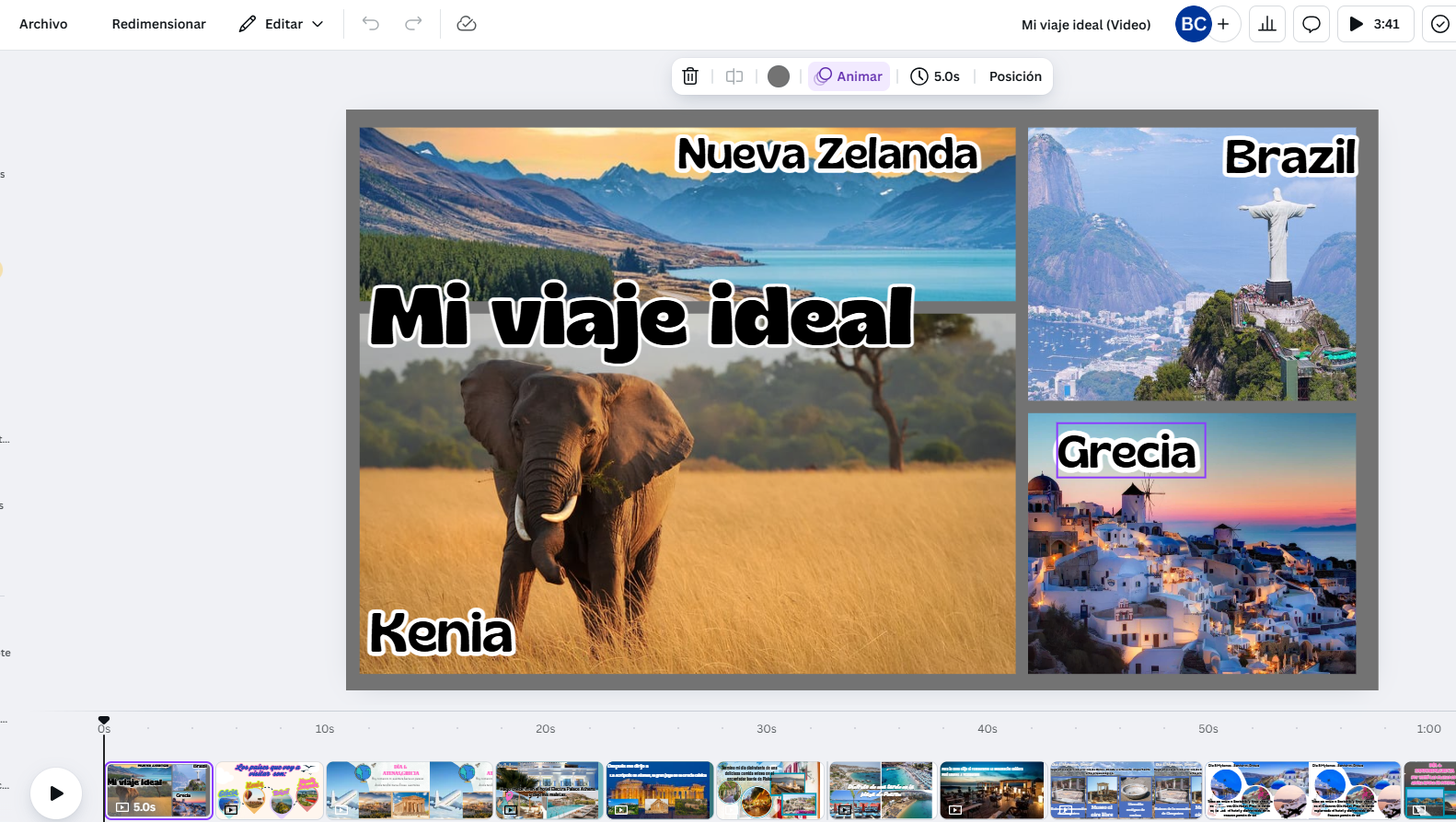Screen dimensions: 1456x822
Task: Select the Grecia text box
Action: [x=1130, y=450]
